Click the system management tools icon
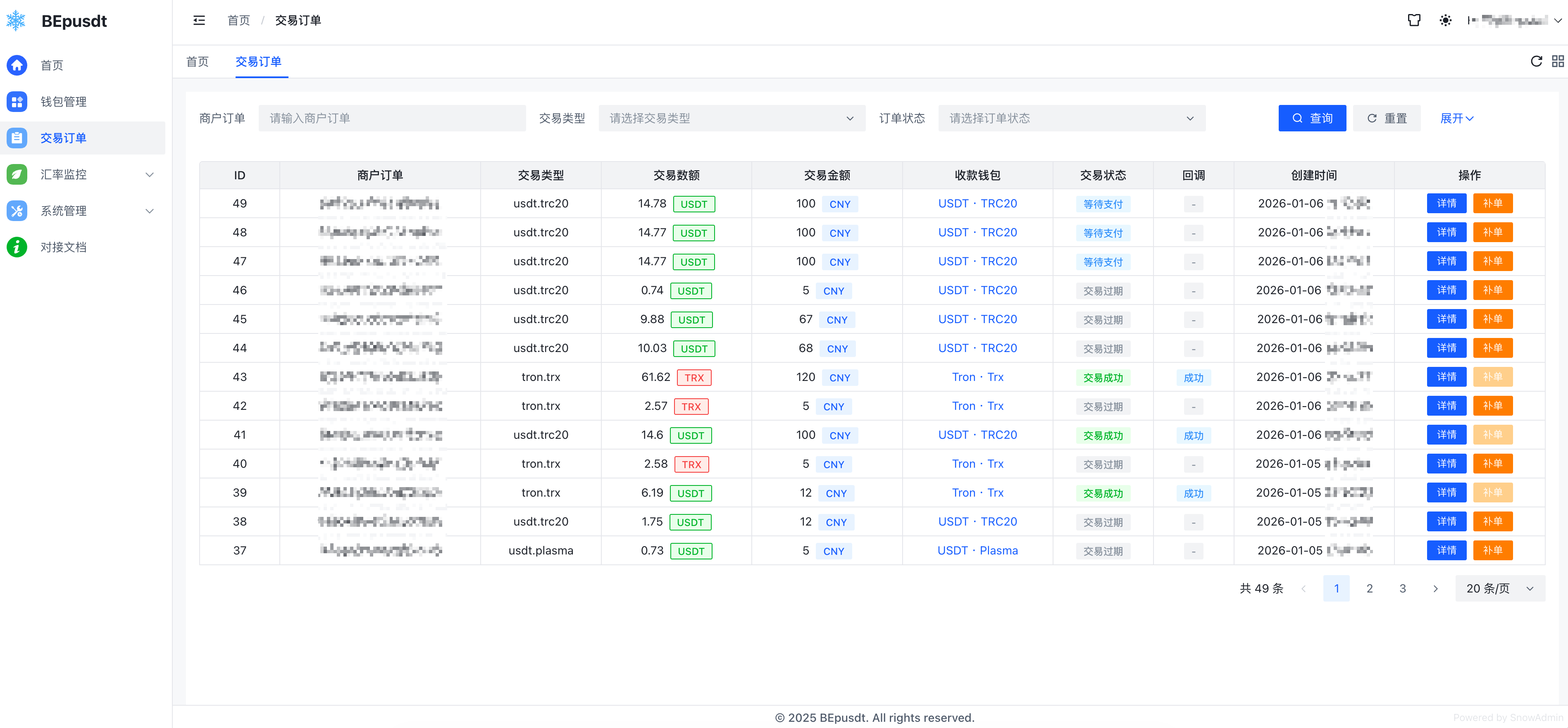1568x728 pixels. click(17, 211)
